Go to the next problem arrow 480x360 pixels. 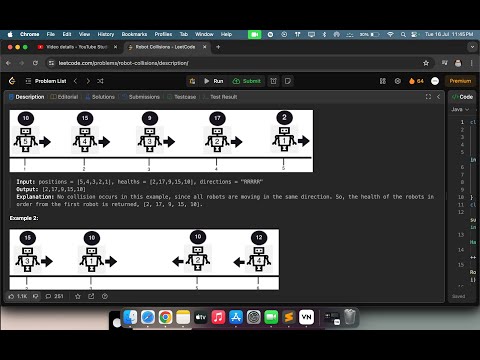pyautogui.click(x=88, y=81)
